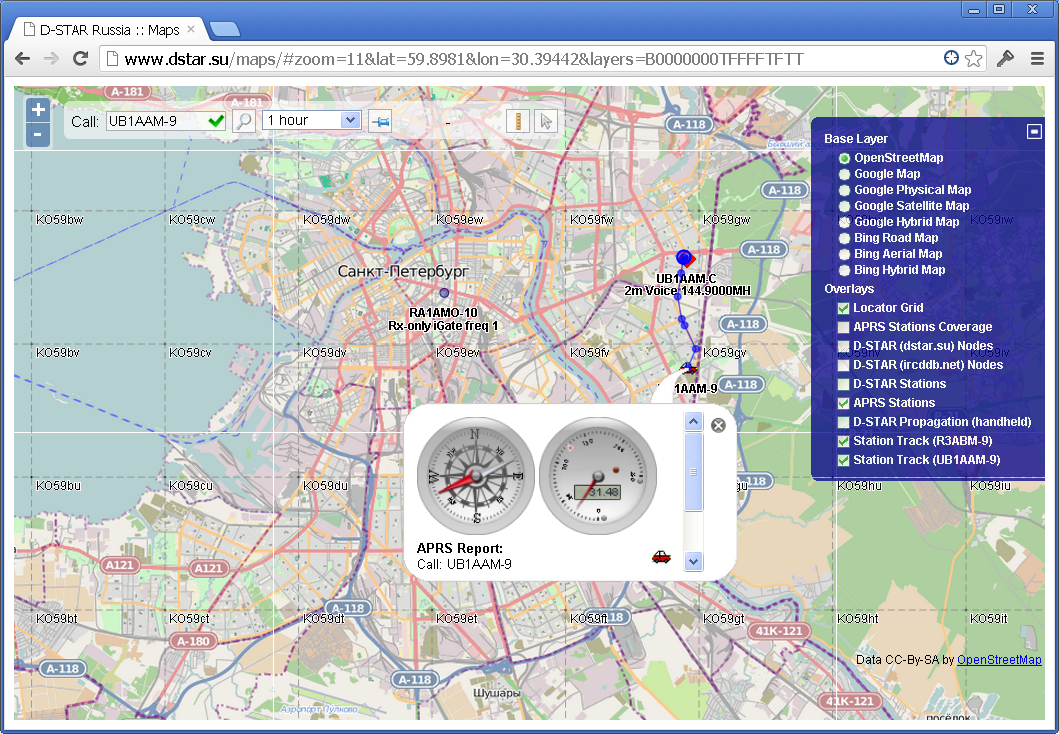Go back in browser history
Image resolution: width=1059 pixels, height=734 pixels.
pos(22,59)
